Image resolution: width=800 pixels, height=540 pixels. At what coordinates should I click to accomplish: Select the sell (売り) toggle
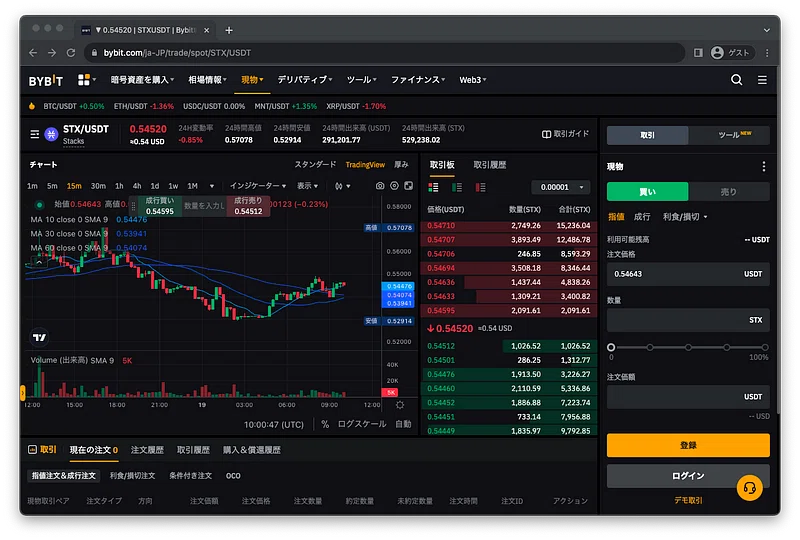point(729,192)
